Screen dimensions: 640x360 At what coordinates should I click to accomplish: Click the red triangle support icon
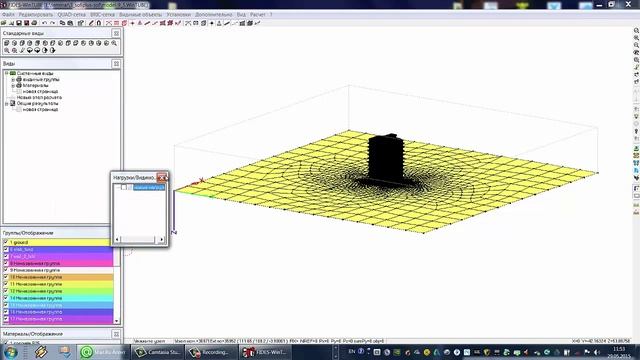140,23
